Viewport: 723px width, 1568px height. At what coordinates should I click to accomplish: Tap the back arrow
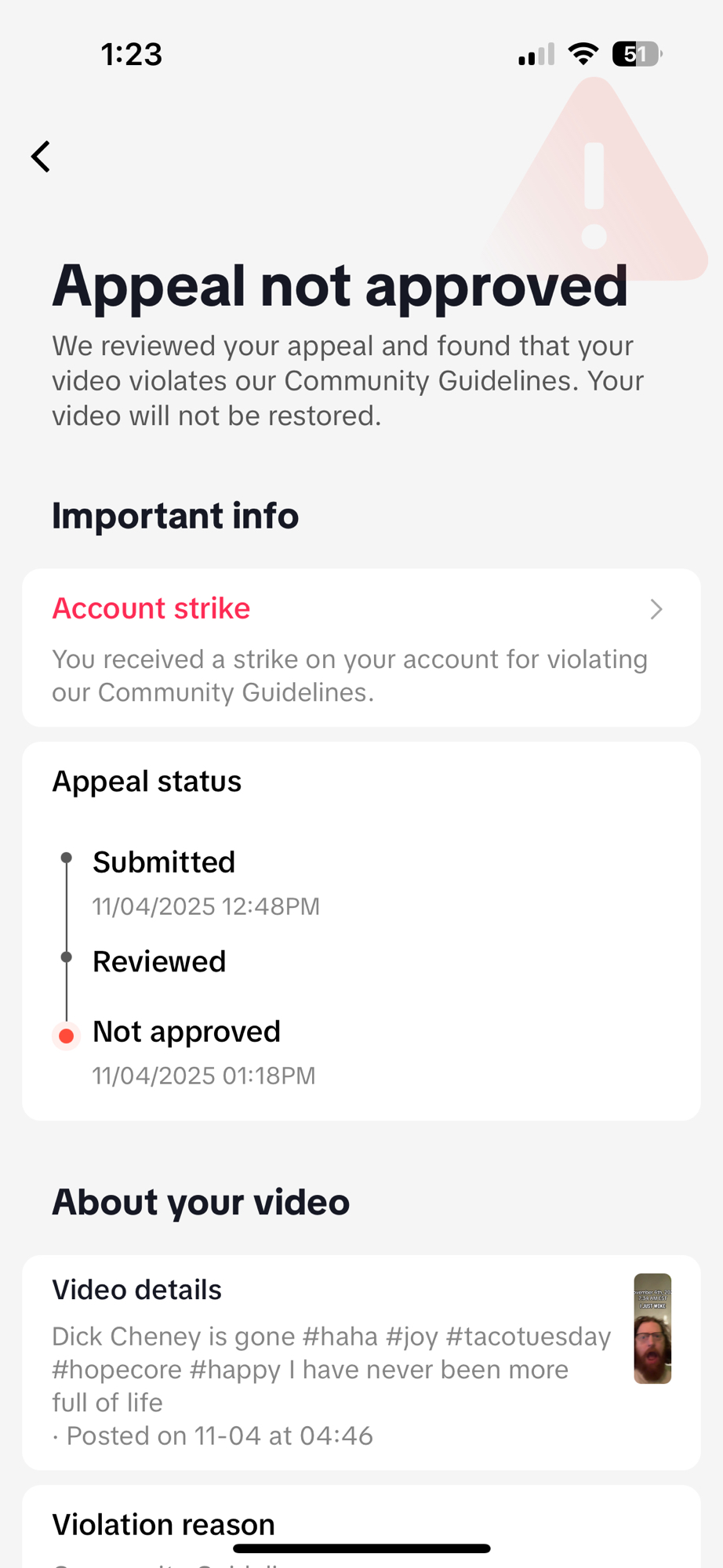pyautogui.click(x=41, y=156)
